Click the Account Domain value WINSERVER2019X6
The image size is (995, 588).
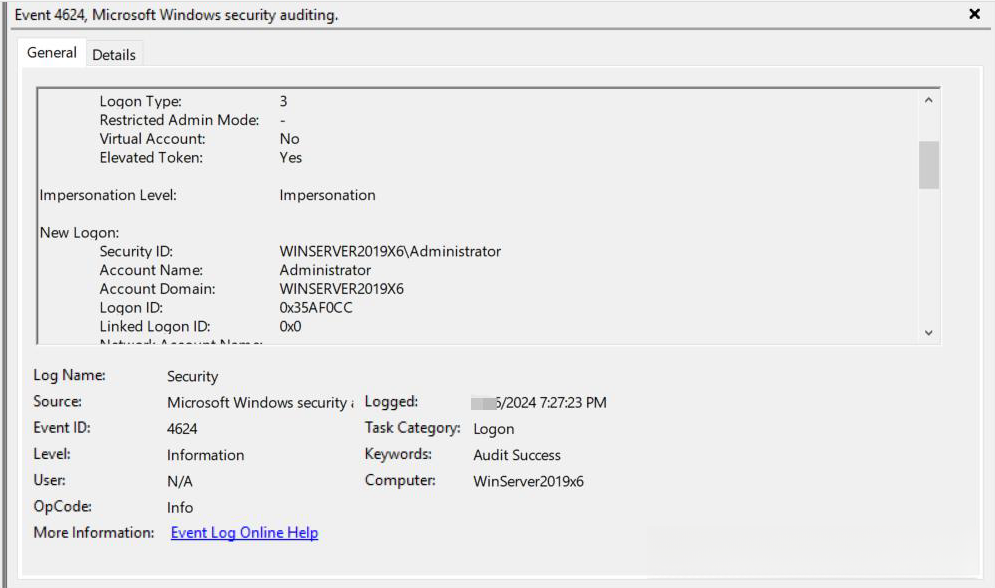[x=341, y=289]
